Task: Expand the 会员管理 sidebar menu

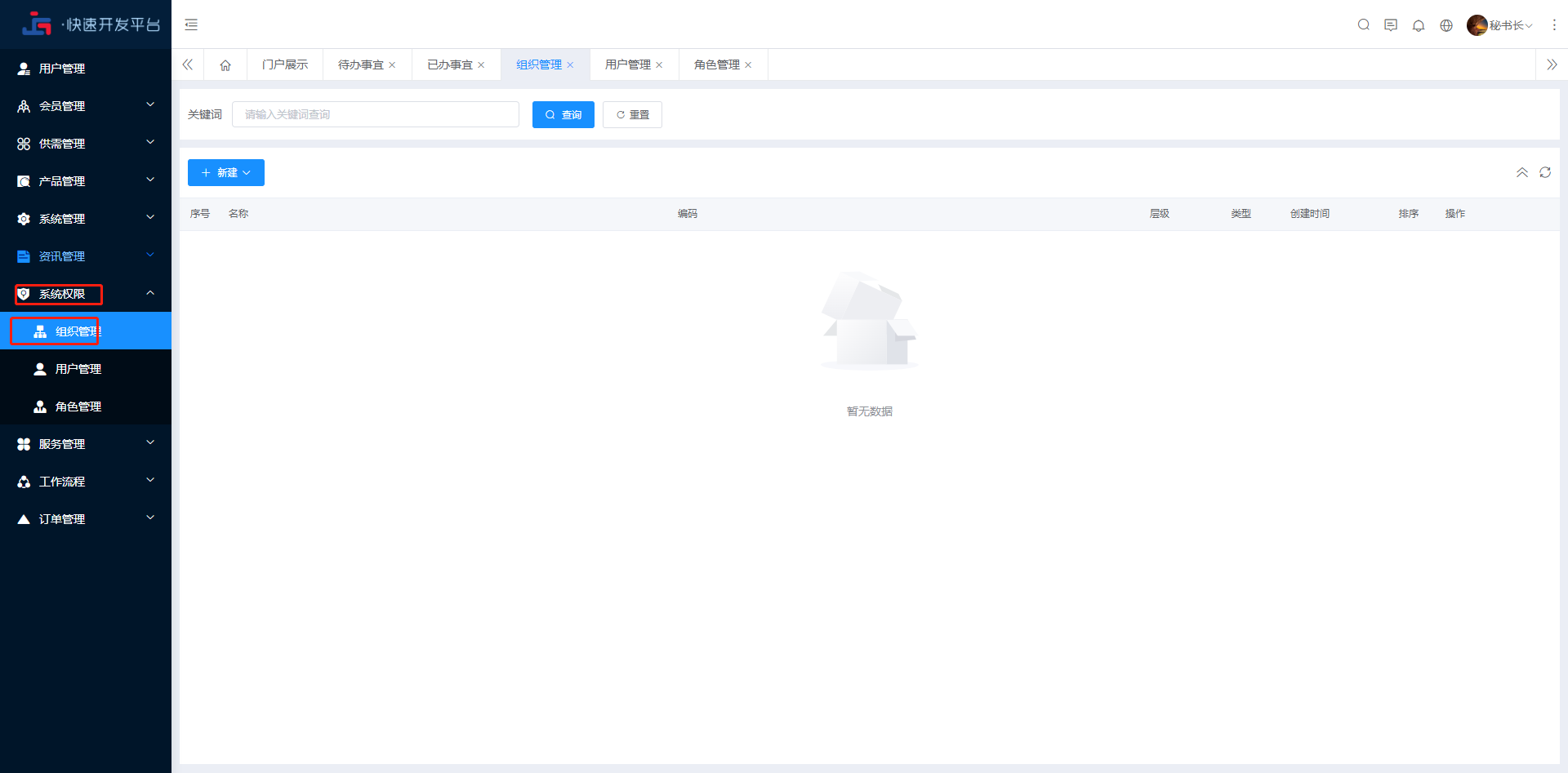Action: point(86,106)
